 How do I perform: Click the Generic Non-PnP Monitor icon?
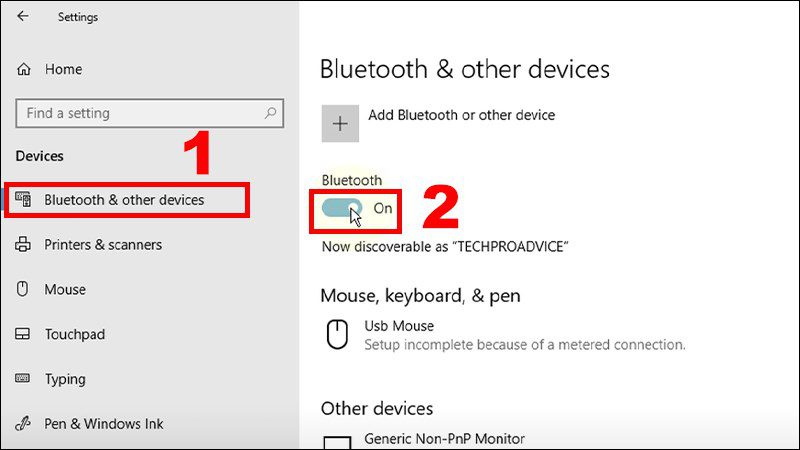(339, 442)
